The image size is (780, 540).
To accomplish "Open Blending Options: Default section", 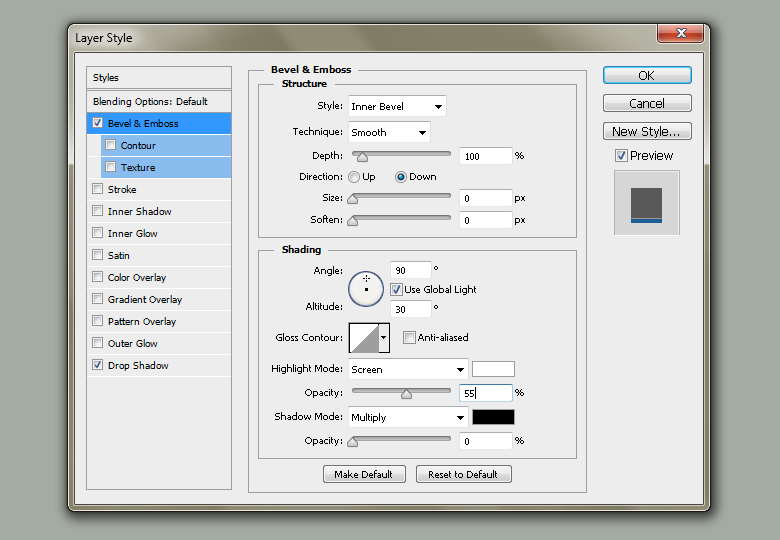I will coord(150,102).
